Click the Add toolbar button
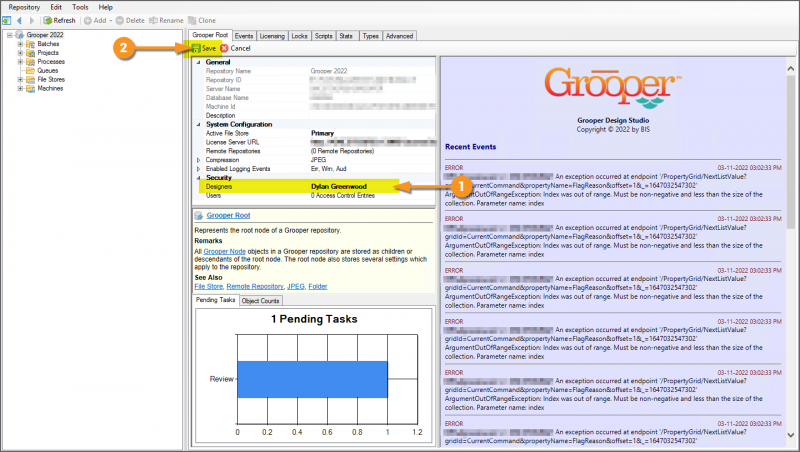 (x=97, y=20)
